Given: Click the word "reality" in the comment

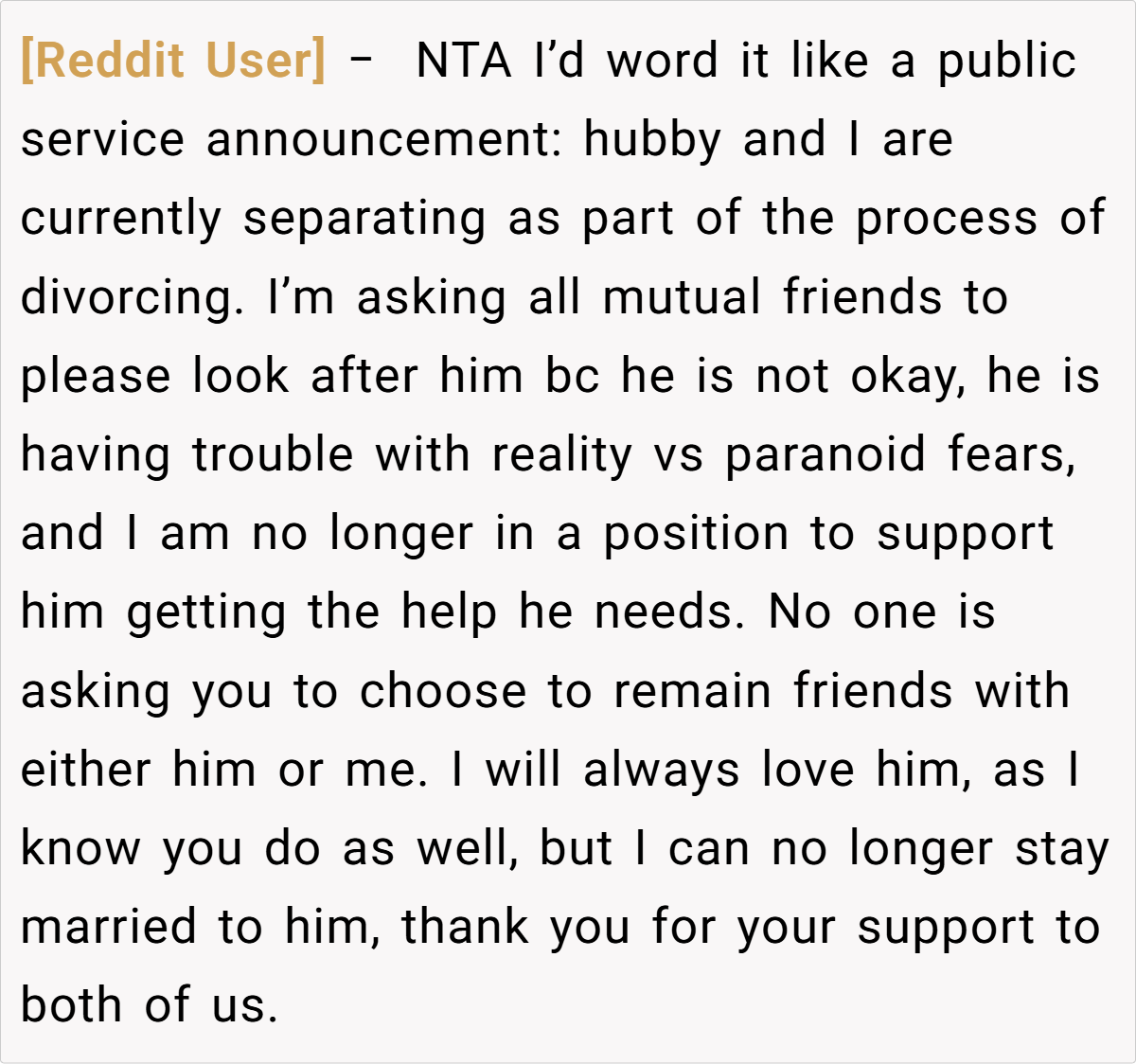Looking at the screenshot, I should click(561, 456).
